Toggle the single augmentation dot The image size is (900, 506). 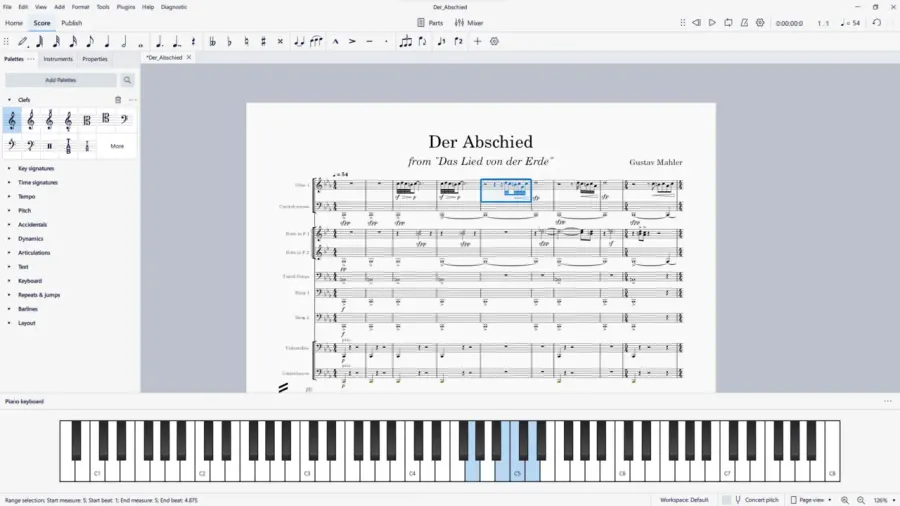160,41
